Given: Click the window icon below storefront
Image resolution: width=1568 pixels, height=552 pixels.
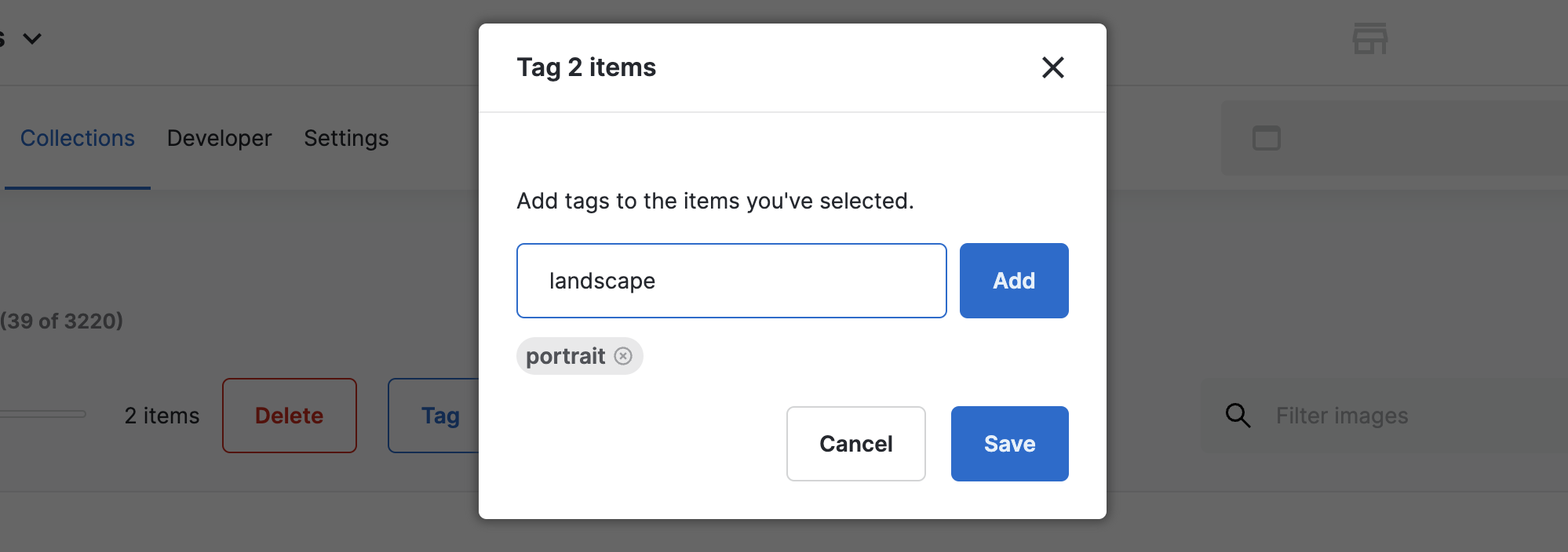Looking at the screenshot, I should (x=1266, y=138).
